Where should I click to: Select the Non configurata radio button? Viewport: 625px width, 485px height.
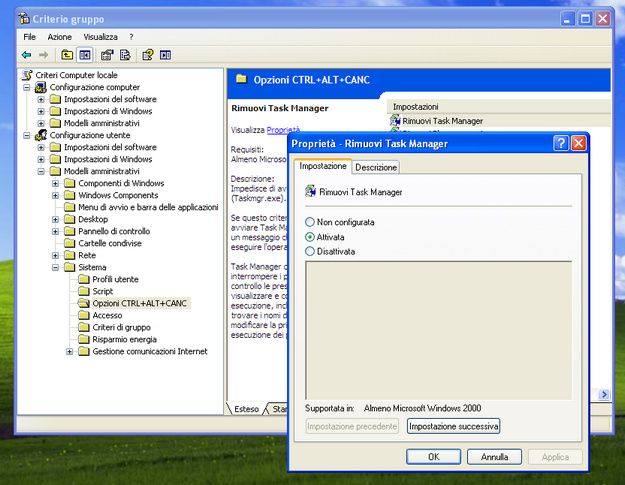[310, 222]
